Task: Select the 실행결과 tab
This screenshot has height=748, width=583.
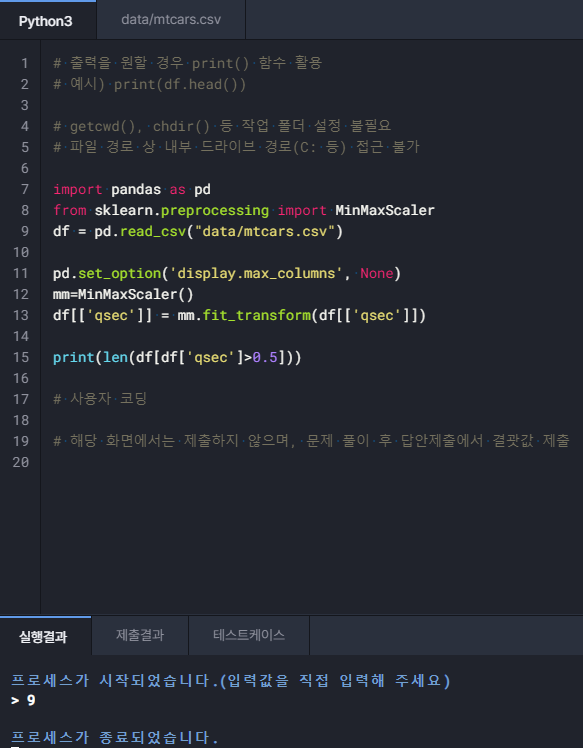Action: pos(43,636)
